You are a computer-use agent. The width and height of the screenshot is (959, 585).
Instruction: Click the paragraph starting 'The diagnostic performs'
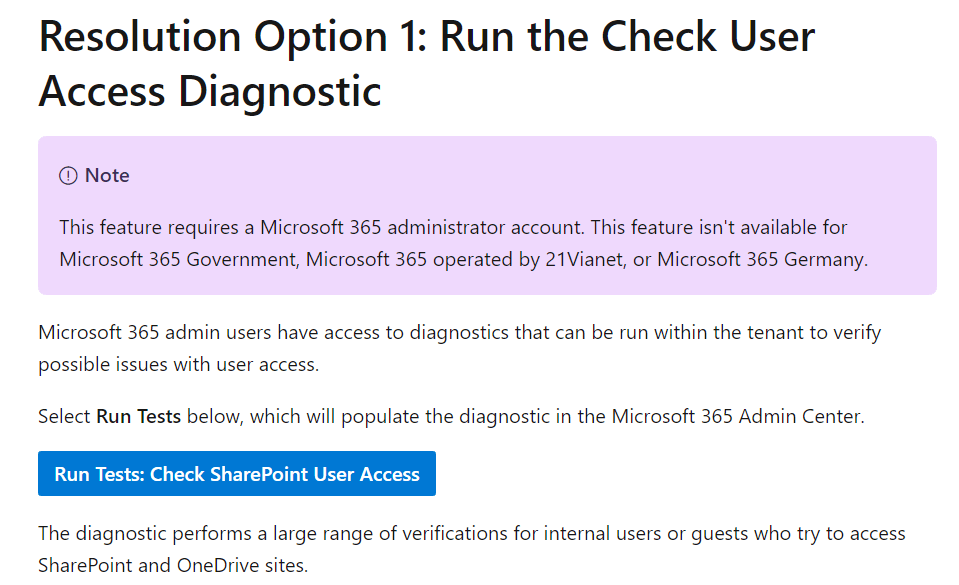pos(472,549)
